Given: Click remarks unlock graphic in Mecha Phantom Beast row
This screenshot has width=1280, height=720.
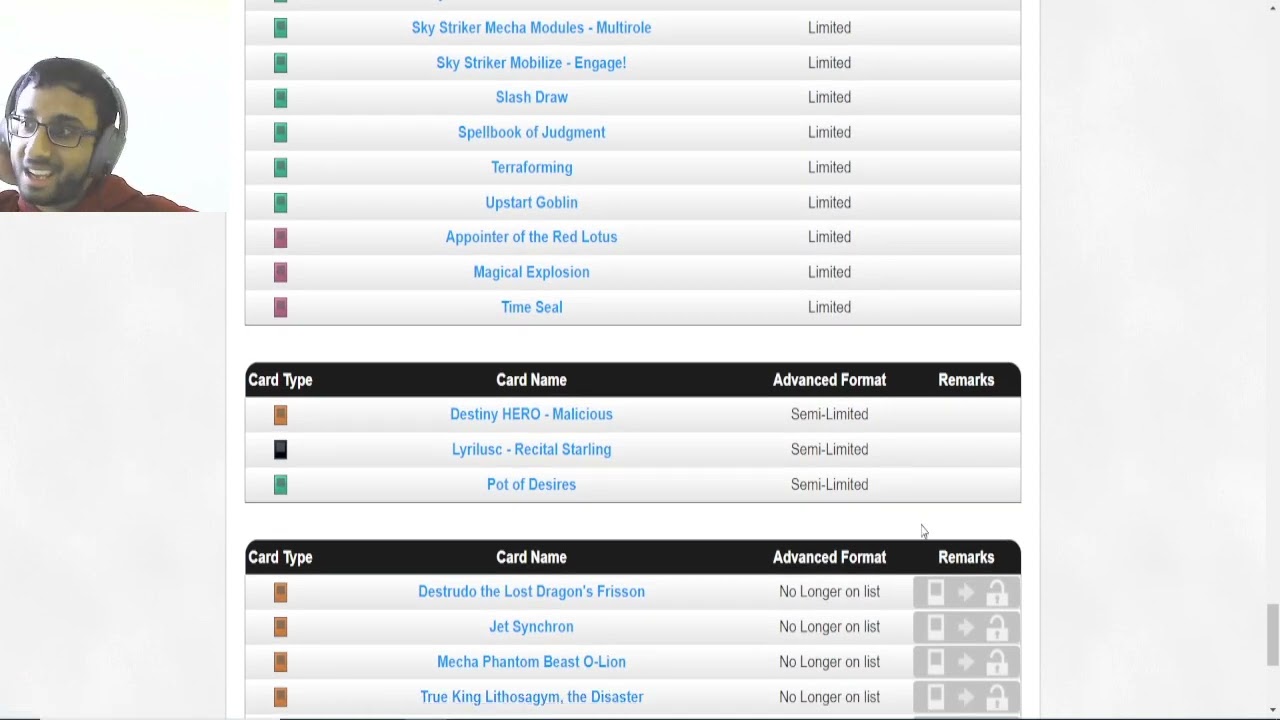Looking at the screenshot, I should [x=966, y=662].
